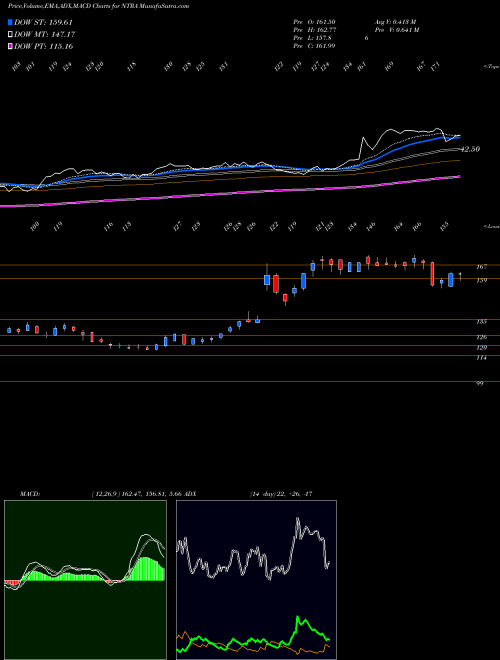Select the 'DOW MT: 147.17' legend text

(x=45, y=35)
